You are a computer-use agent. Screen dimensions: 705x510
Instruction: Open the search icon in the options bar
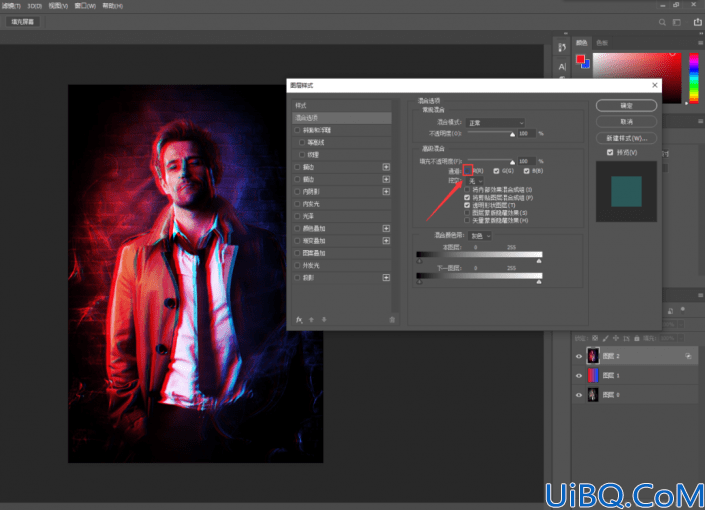click(662, 22)
